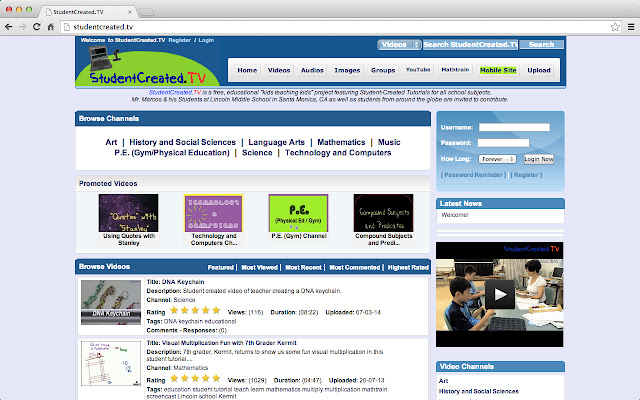Browse History and Social Sciences channel
640x400 pixels.
click(182, 142)
